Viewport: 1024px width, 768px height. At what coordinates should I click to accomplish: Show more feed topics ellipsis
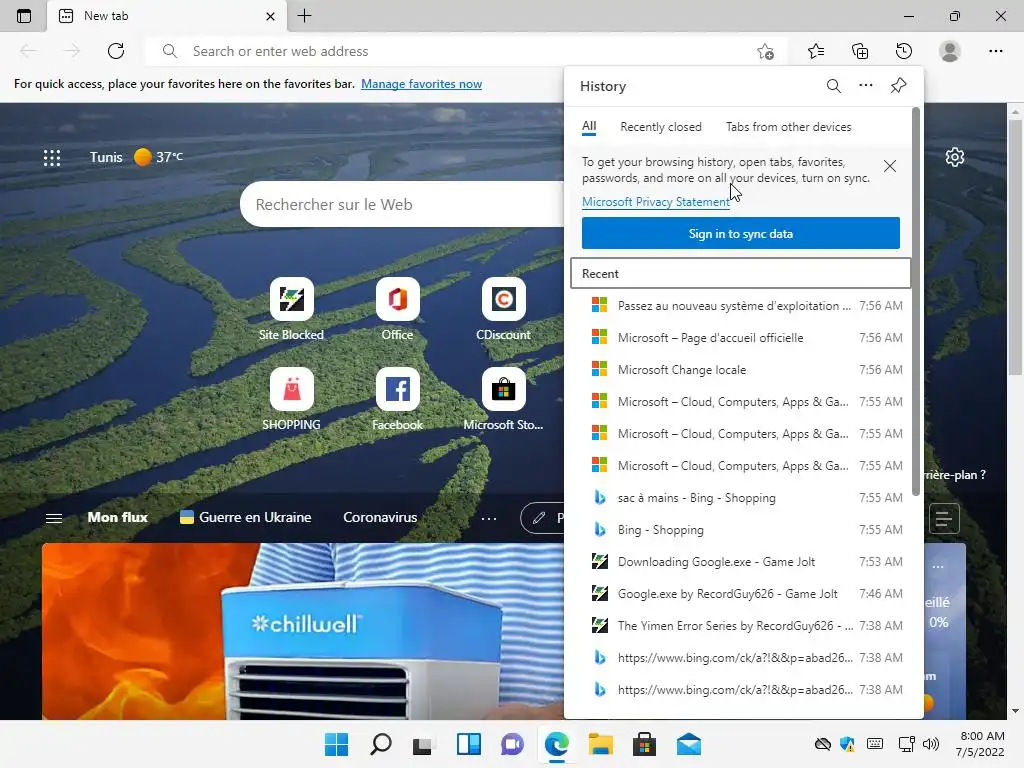click(x=488, y=519)
